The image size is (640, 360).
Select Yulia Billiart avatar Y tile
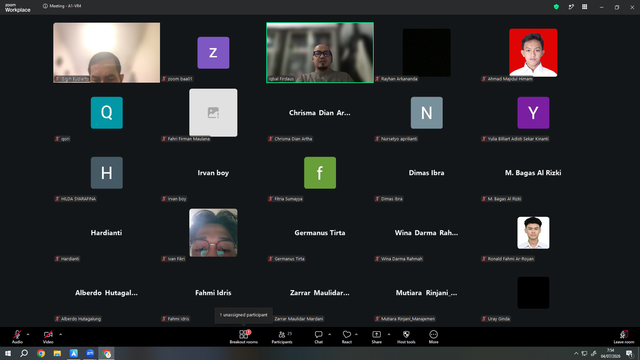533,113
